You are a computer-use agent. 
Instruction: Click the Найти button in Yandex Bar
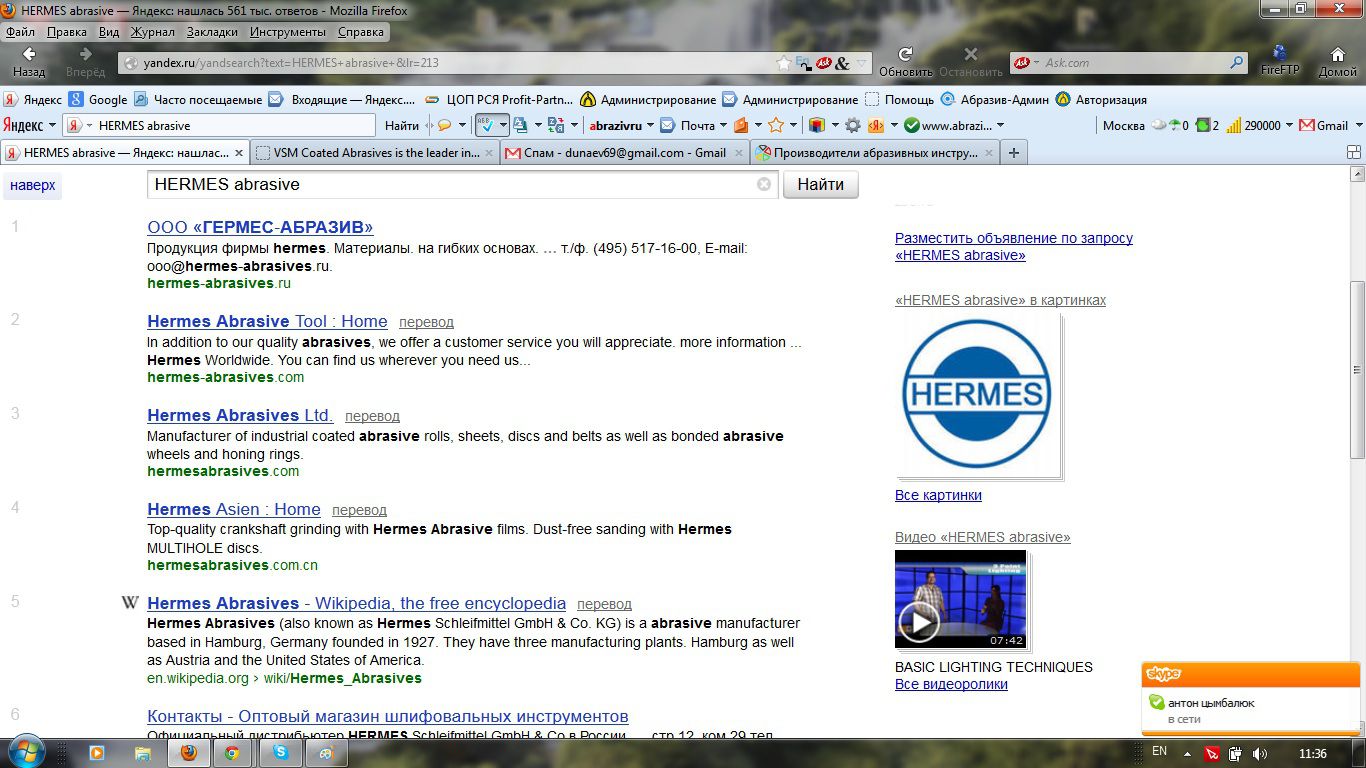coord(402,125)
